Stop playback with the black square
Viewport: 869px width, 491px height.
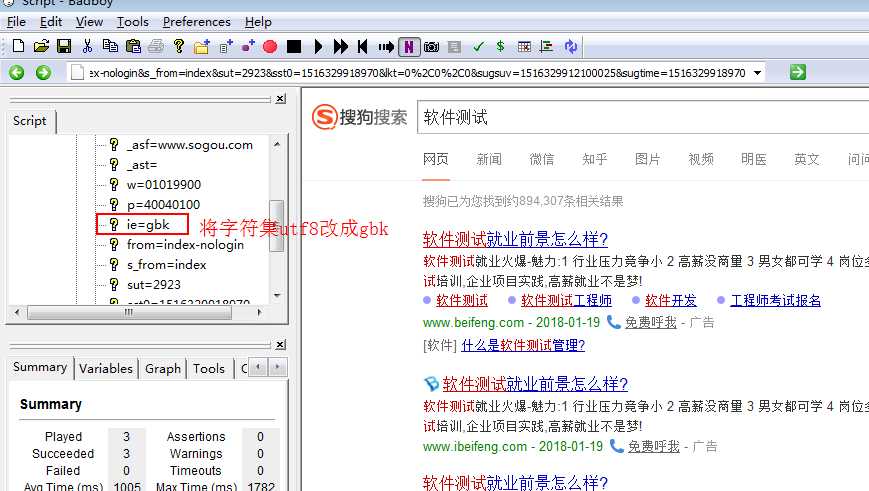[x=294, y=47]
